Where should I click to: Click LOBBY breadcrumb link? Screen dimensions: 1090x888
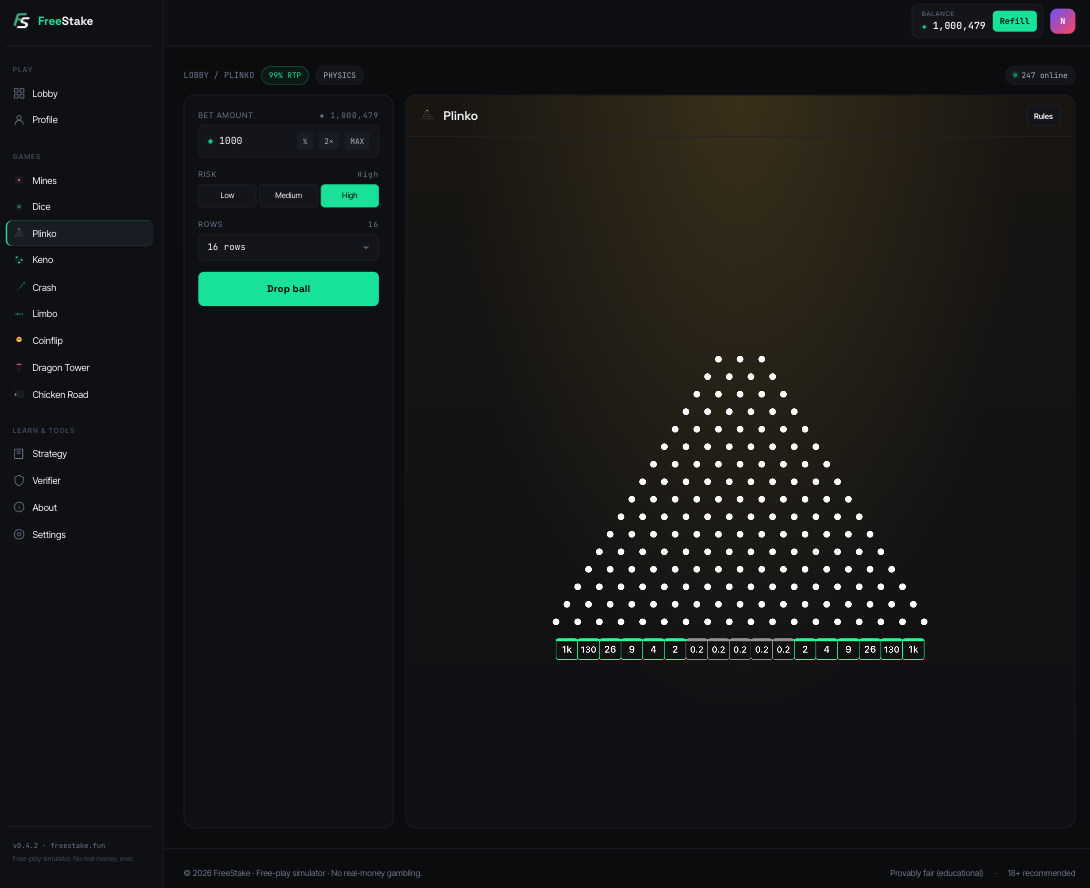pyautogui.click(x=196, y=75)
